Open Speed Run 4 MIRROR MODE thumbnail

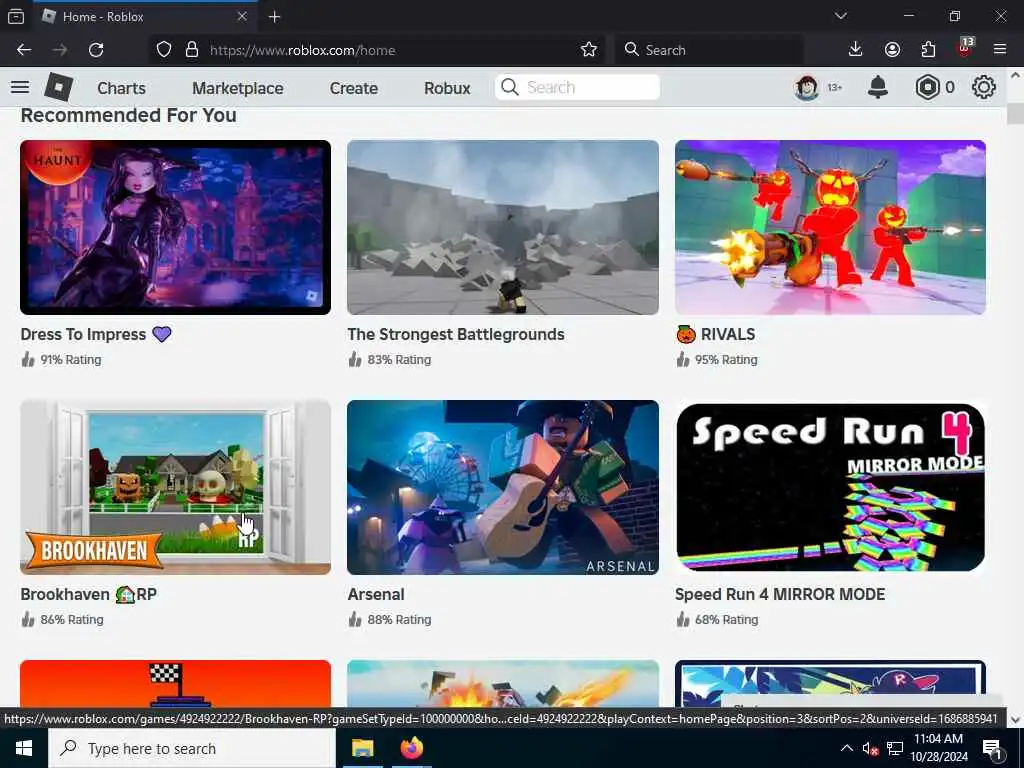pos(830,487)
